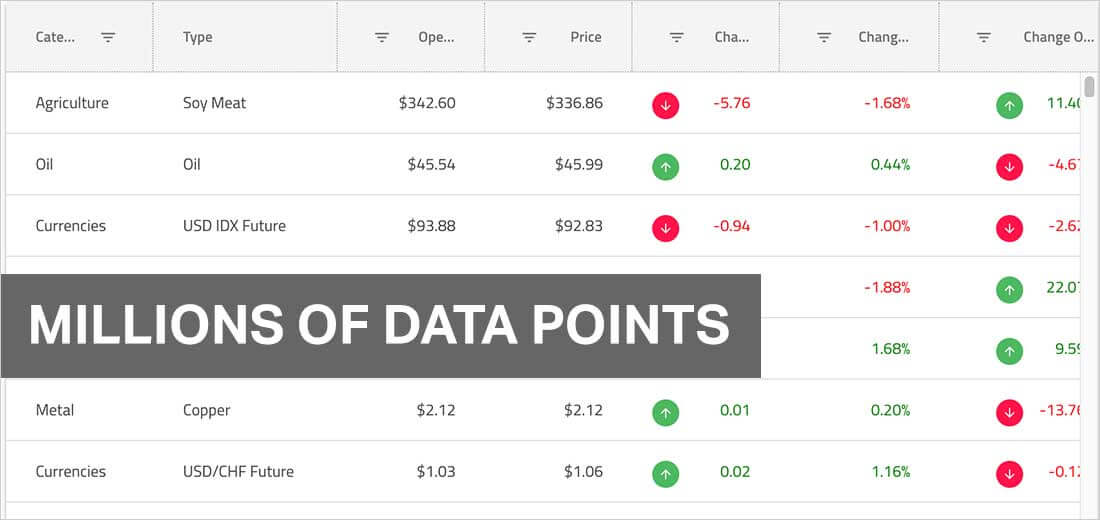Click green up arrow beside USD/CHF Future change
This screenshot has width=1100, height=520.
(x=665, y=473)
